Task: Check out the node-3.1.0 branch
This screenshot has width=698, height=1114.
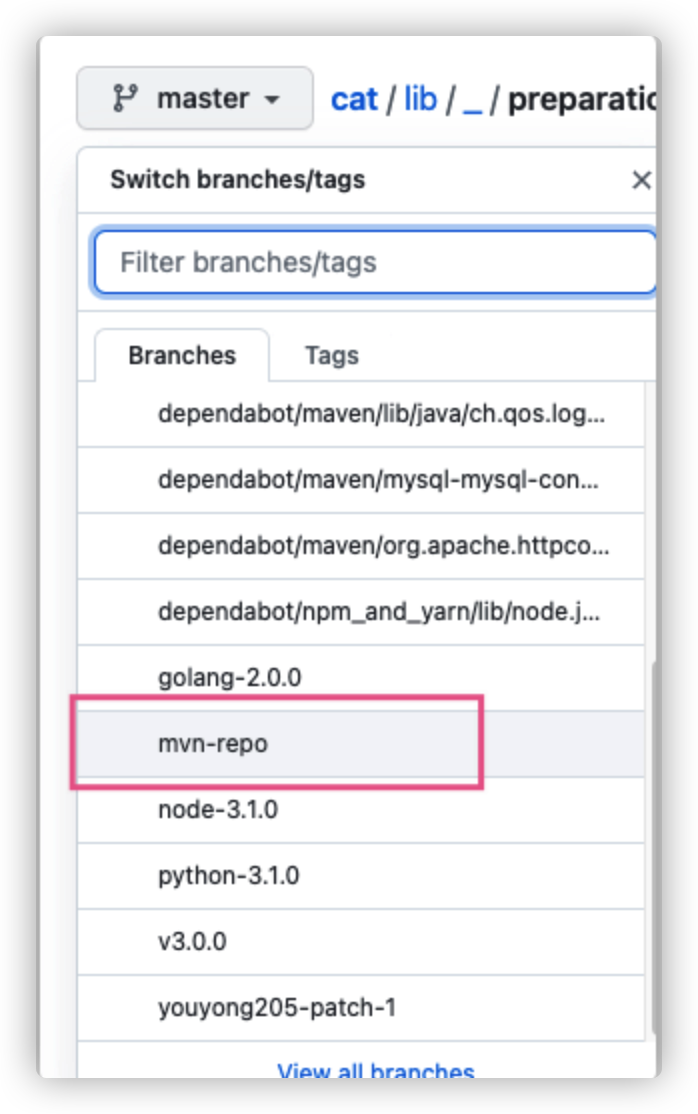Action: click(217, 810)
